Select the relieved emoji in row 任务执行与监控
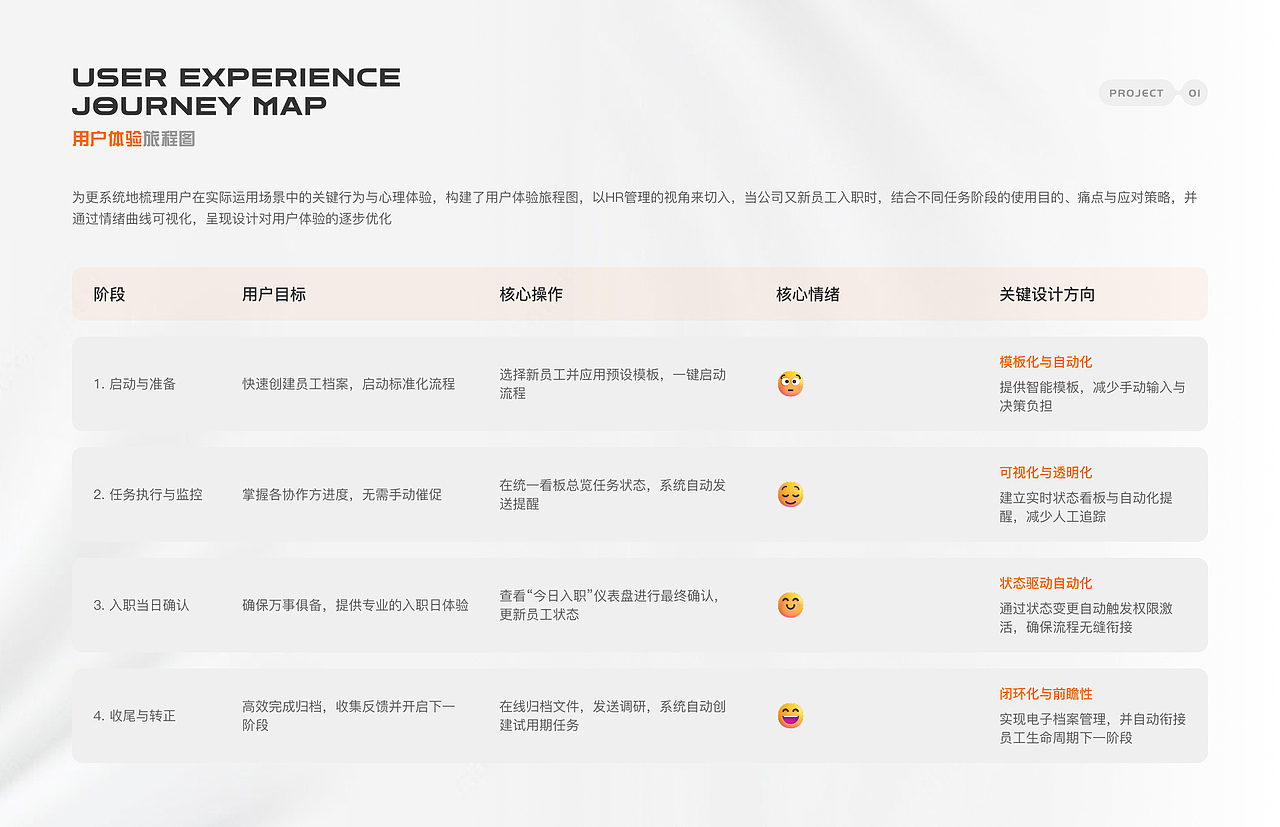 tap(790, 494)
